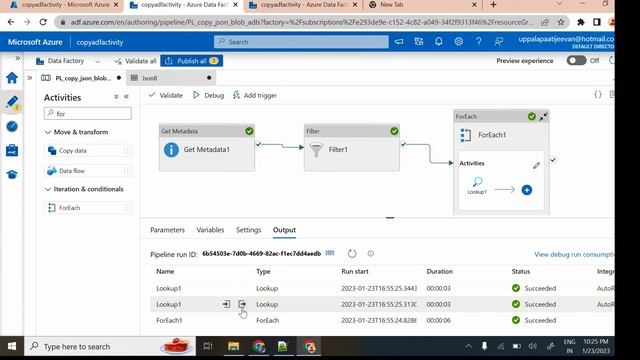
Task: Open the Data Factory dropdown
Action: [68, 61]
